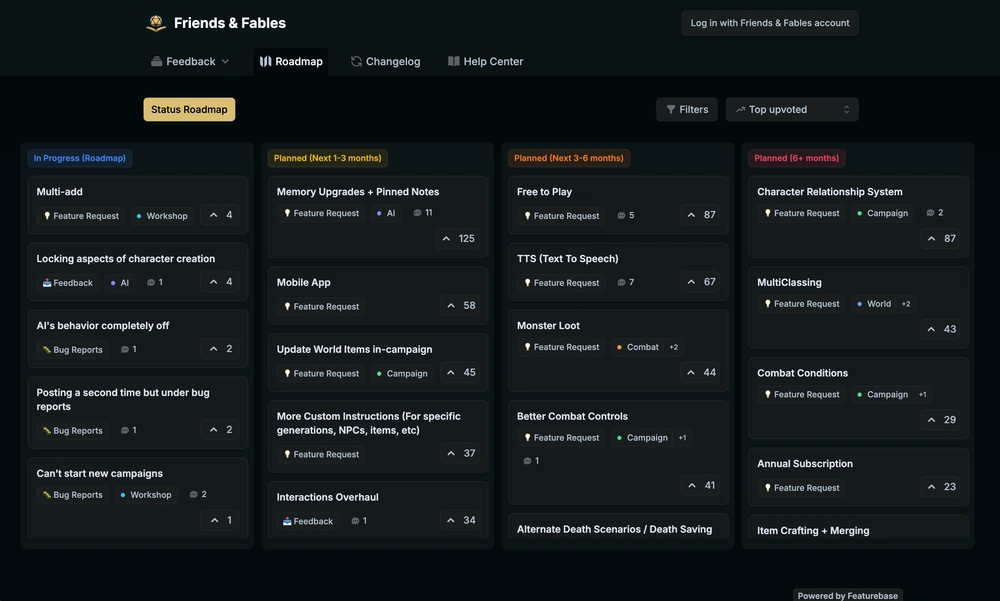
Task: Open the MultiClassing card title
Action: coord(789,283)
